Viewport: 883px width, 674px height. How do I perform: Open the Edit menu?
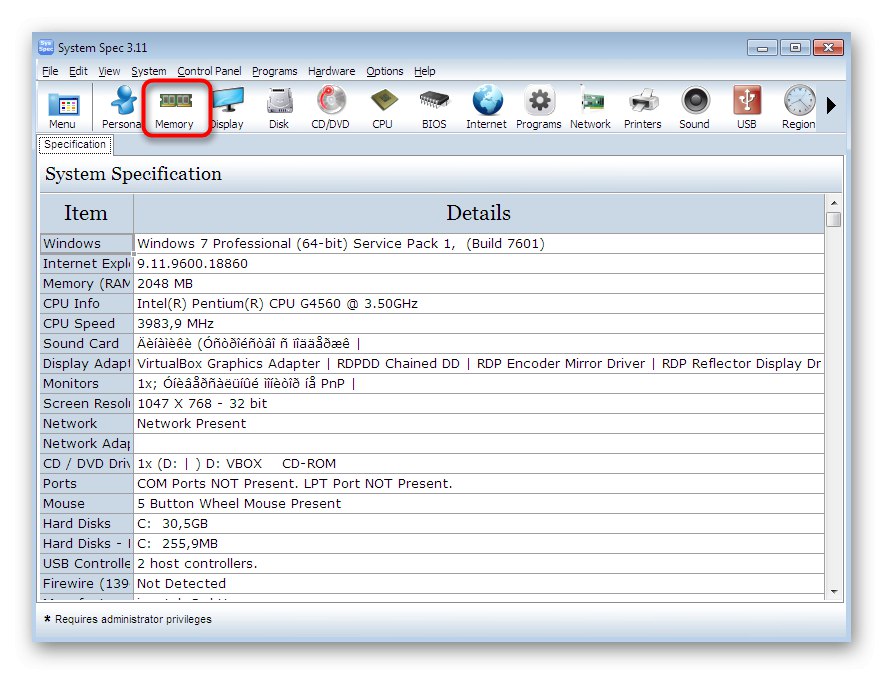coord(78,71)
